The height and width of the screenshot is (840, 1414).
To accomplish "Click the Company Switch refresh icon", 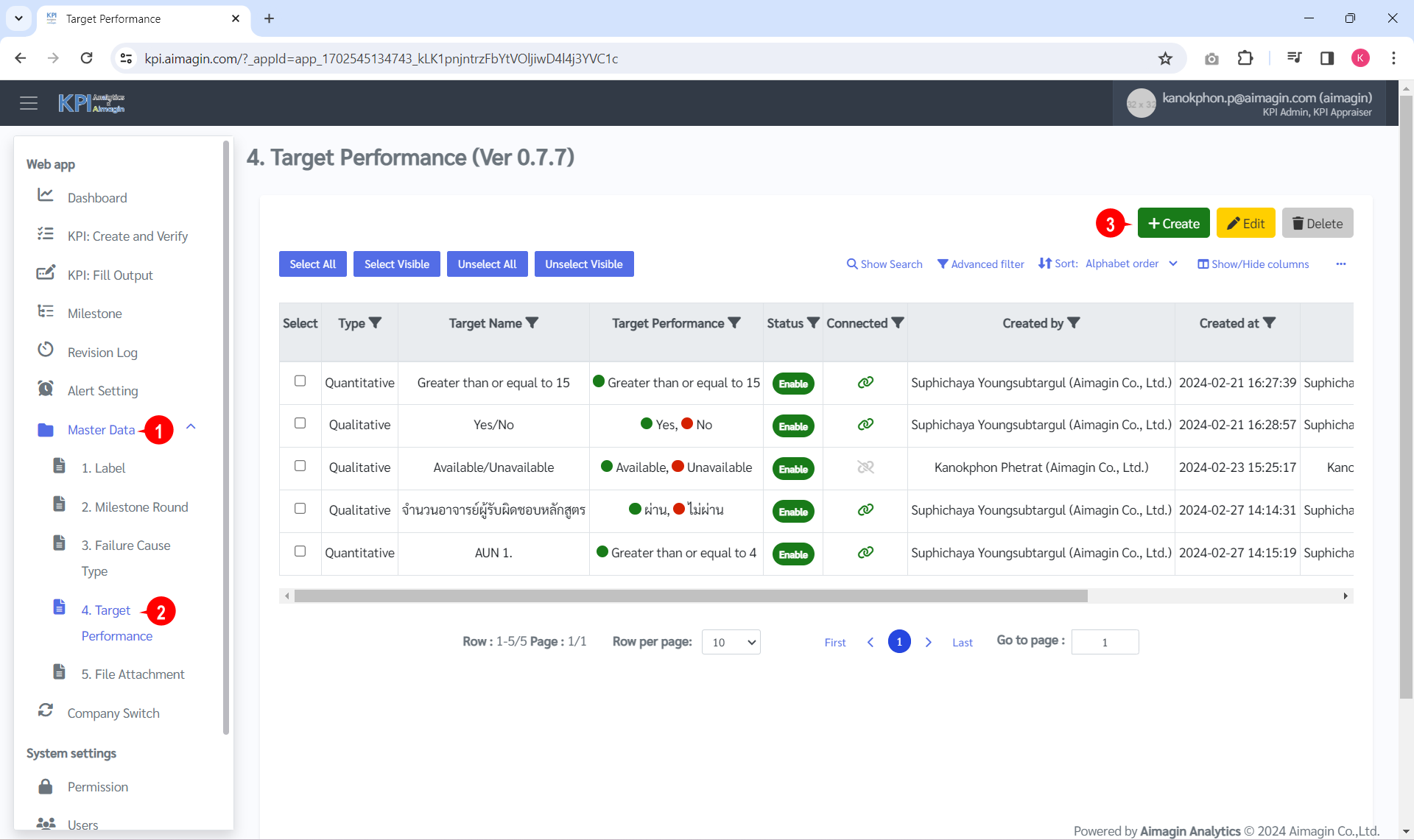I will [45, 710].
